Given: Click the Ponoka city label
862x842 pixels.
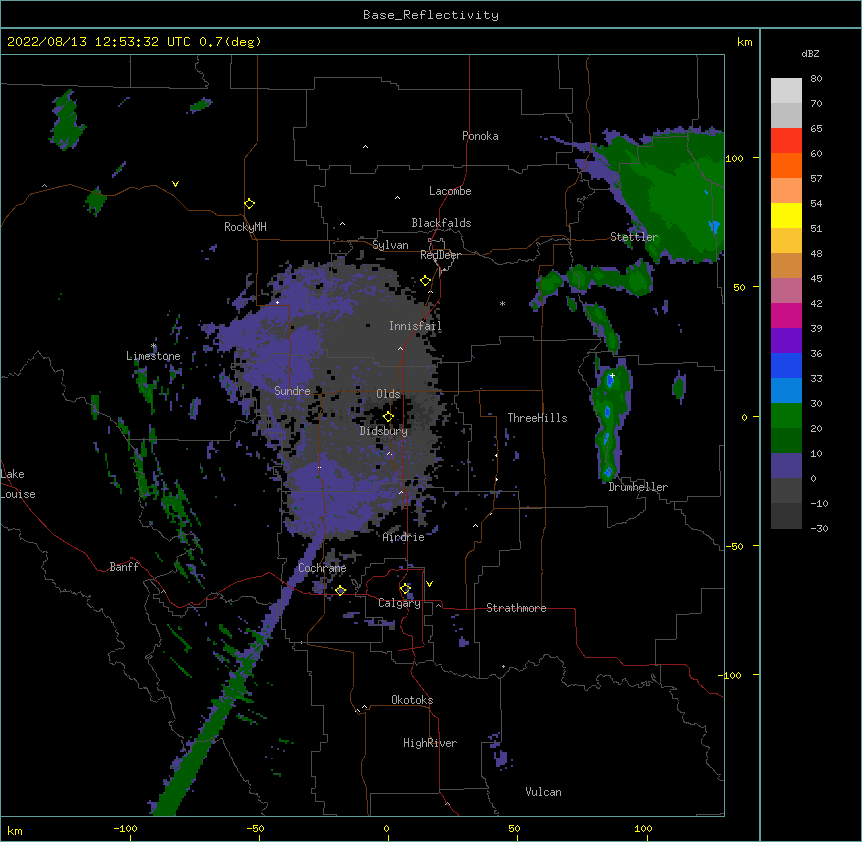Looking at the screenshot, I should [480, 136].
